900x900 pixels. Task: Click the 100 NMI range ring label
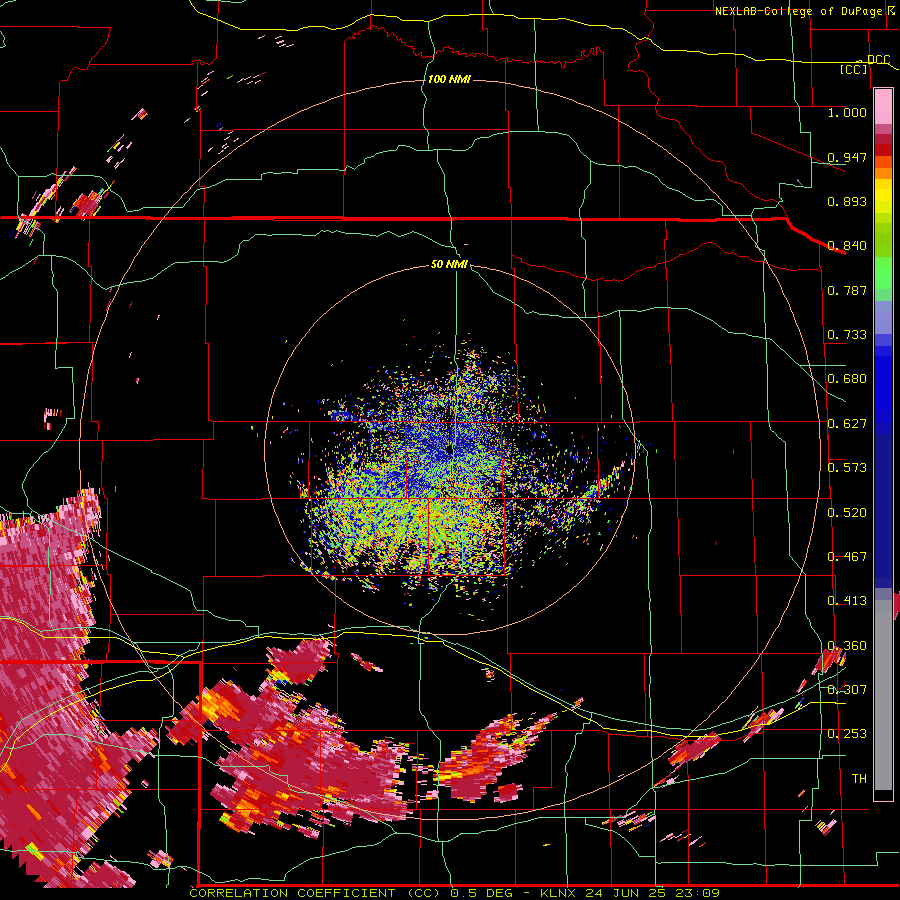click(x=449, y=79)
